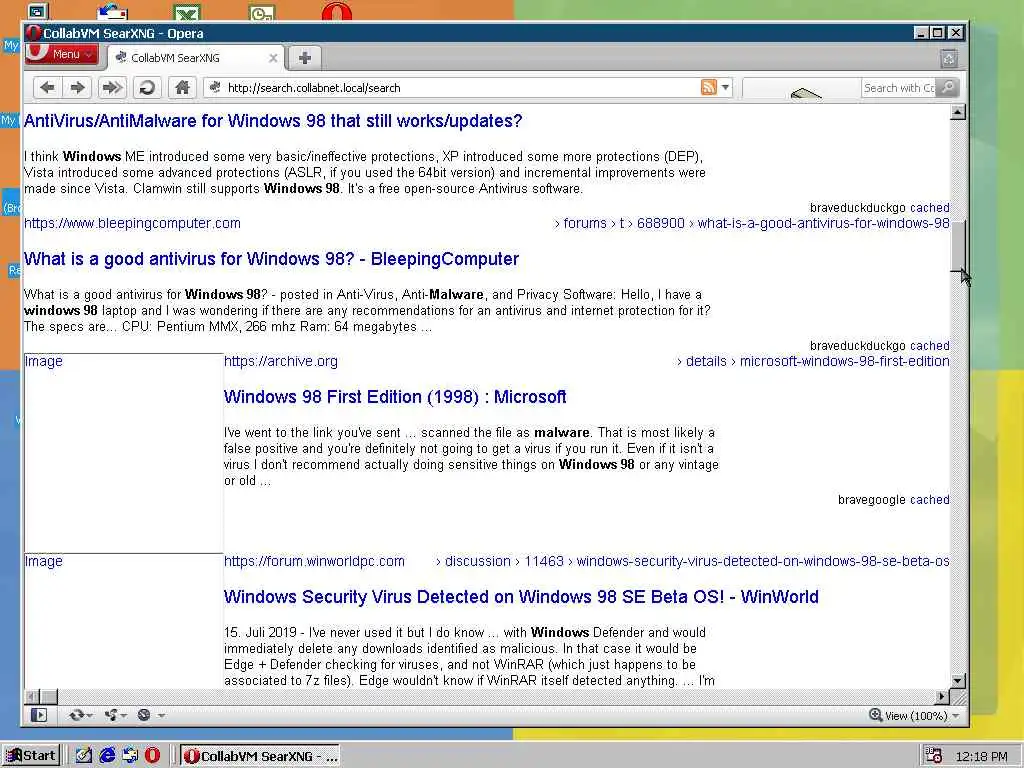The image size is (1024, 768).
Task: Open bleepingcomputer.com URL link
Action: pos(133,223)
